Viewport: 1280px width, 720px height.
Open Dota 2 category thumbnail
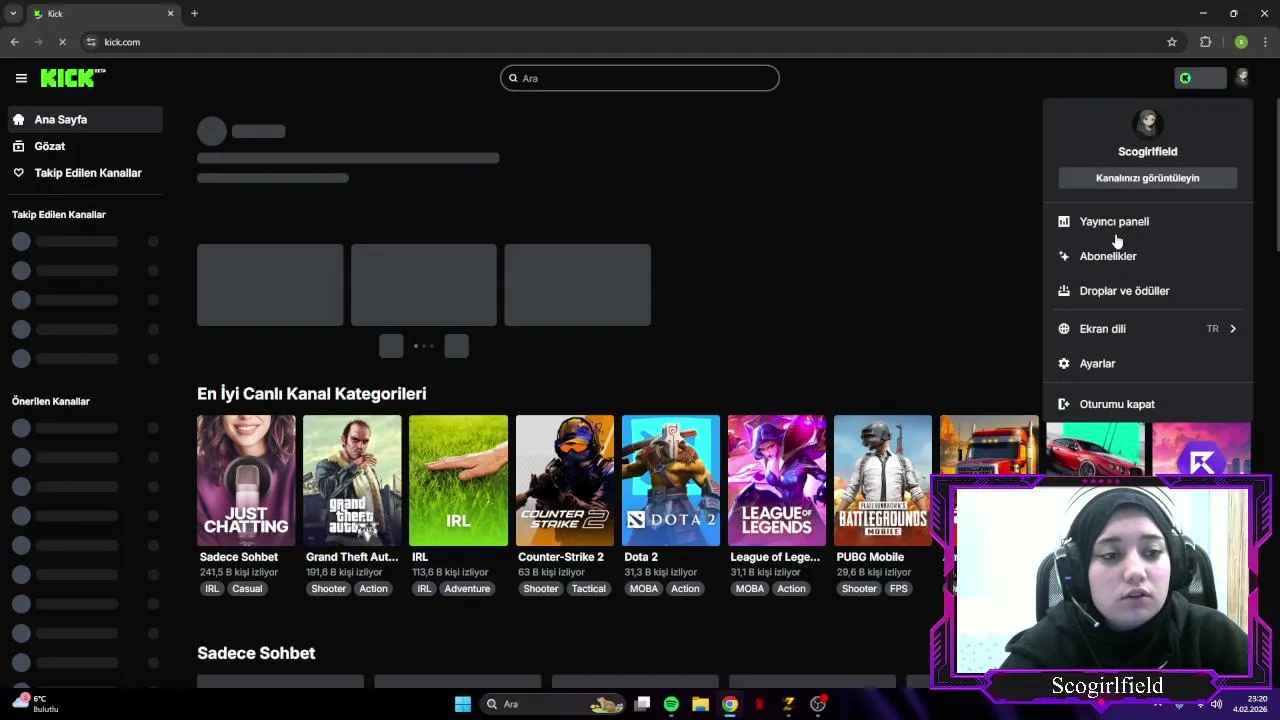(671, 480)
